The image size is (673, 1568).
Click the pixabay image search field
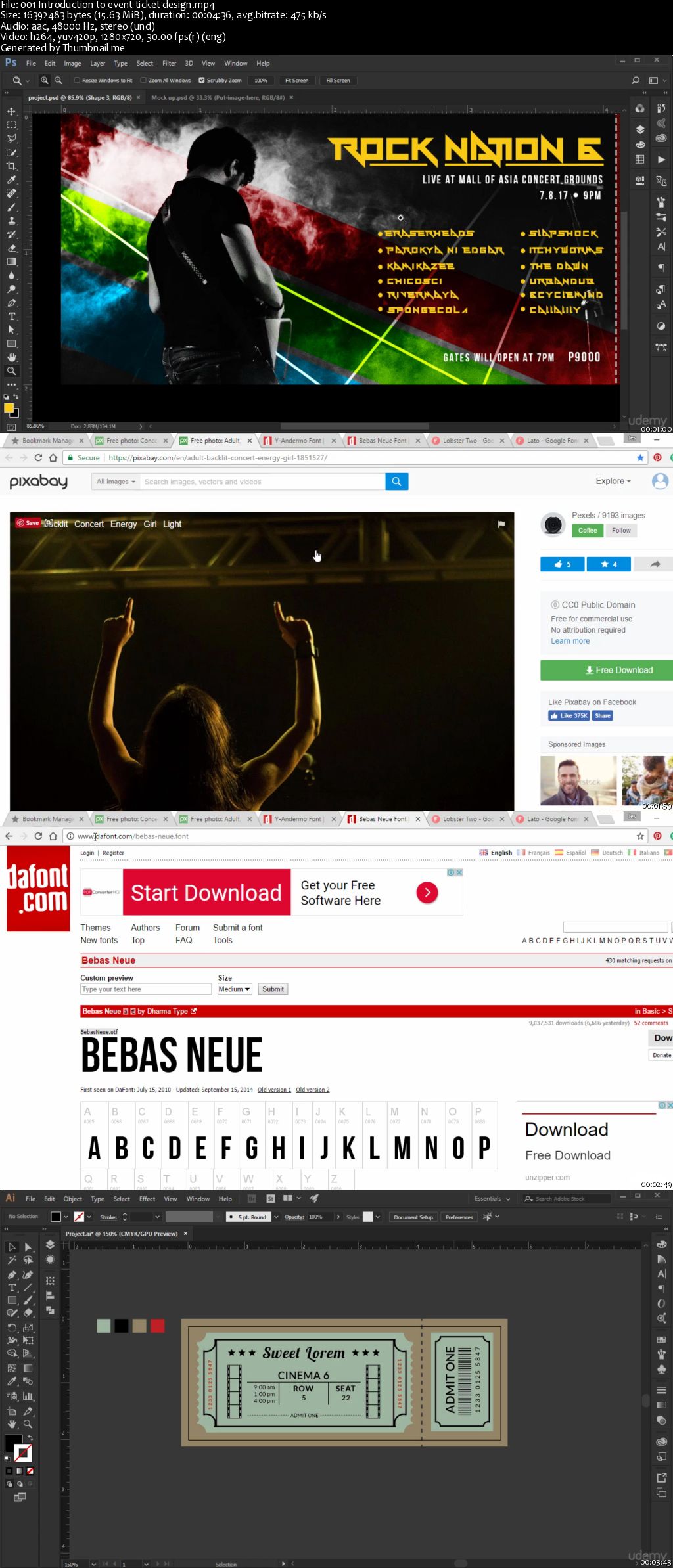coord(264,482)
